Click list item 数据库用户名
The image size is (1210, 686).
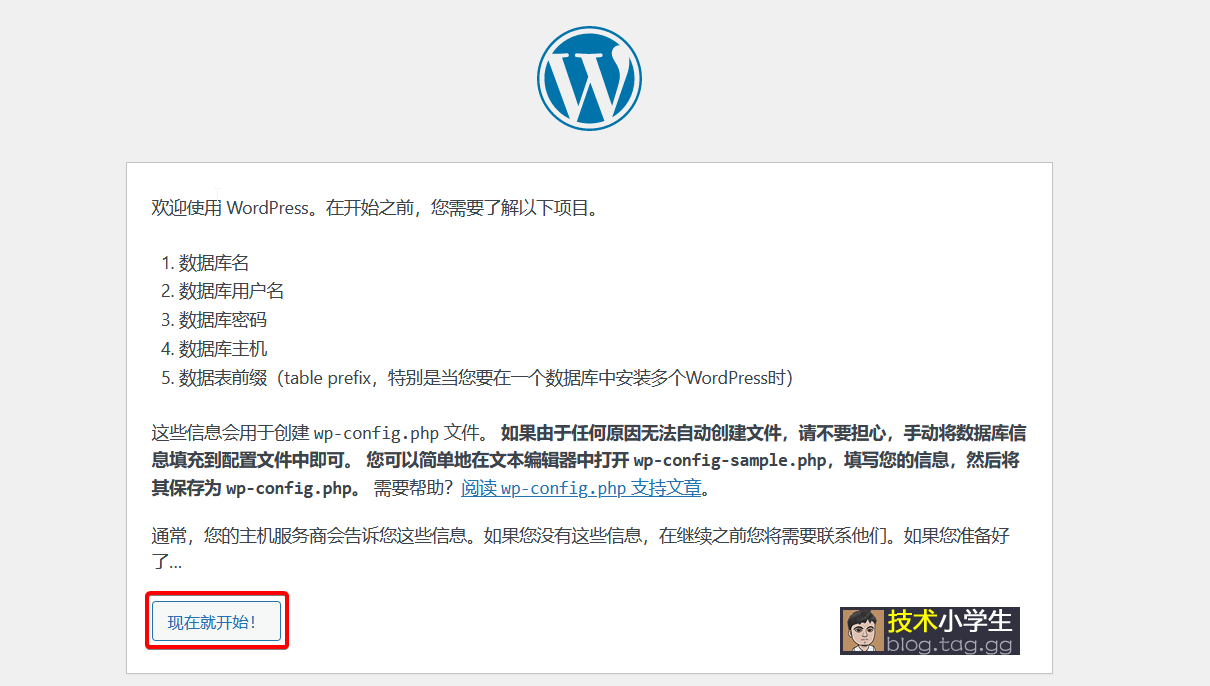[232, 291]
